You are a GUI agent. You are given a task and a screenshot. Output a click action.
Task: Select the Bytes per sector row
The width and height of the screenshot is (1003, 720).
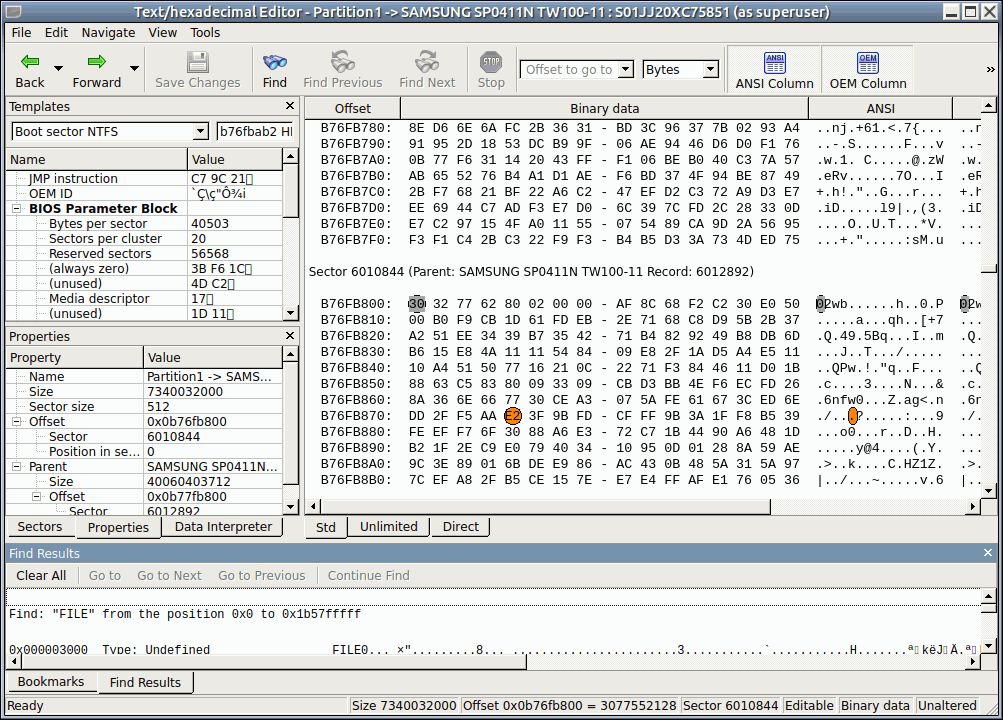point(145,224)
